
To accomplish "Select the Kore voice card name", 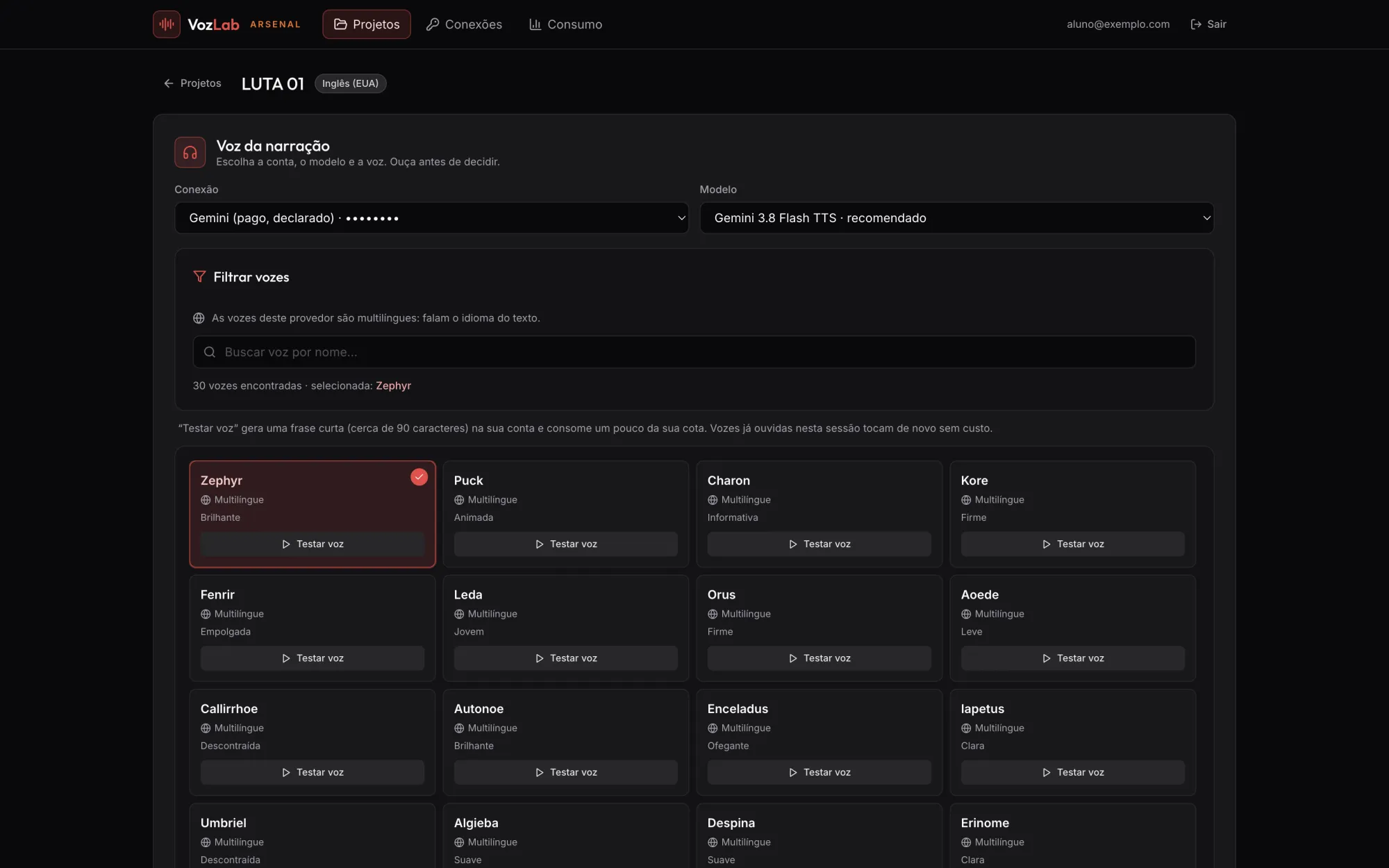I will pyautogui.click(x=974, y=481).
